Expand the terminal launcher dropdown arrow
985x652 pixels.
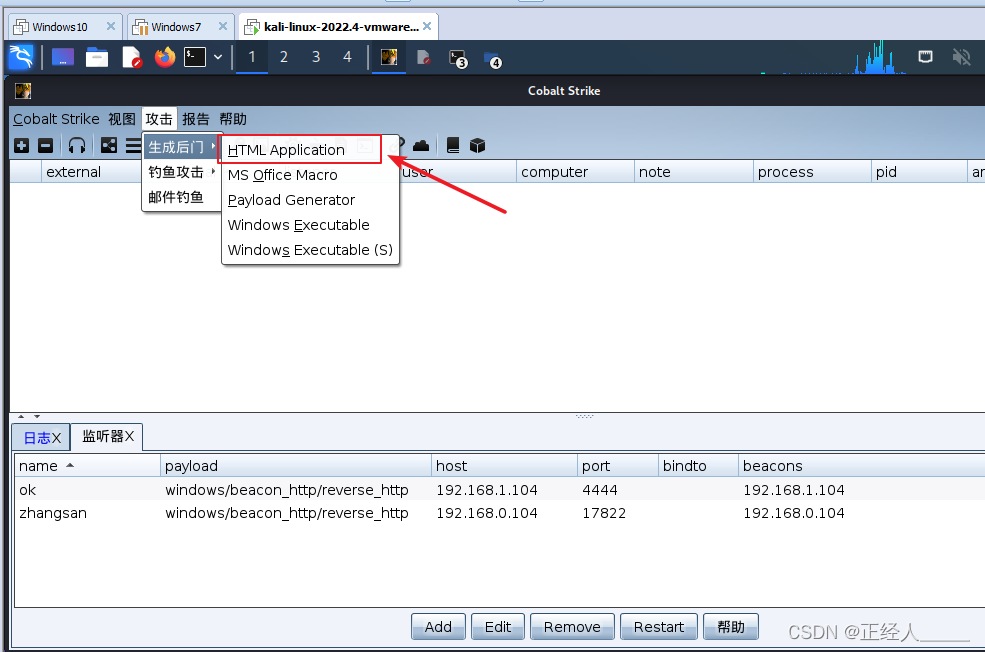coord(218,57)
